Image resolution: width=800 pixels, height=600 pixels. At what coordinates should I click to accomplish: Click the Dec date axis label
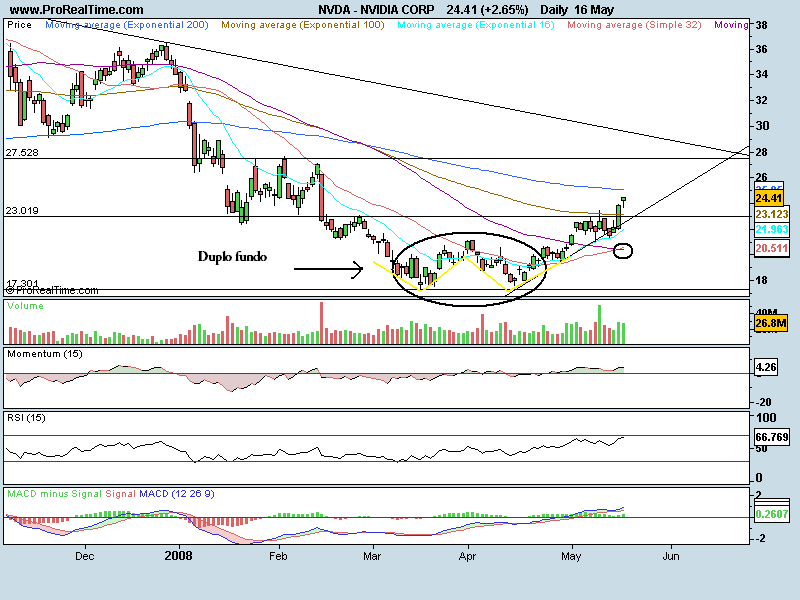[x=84, y=556]
